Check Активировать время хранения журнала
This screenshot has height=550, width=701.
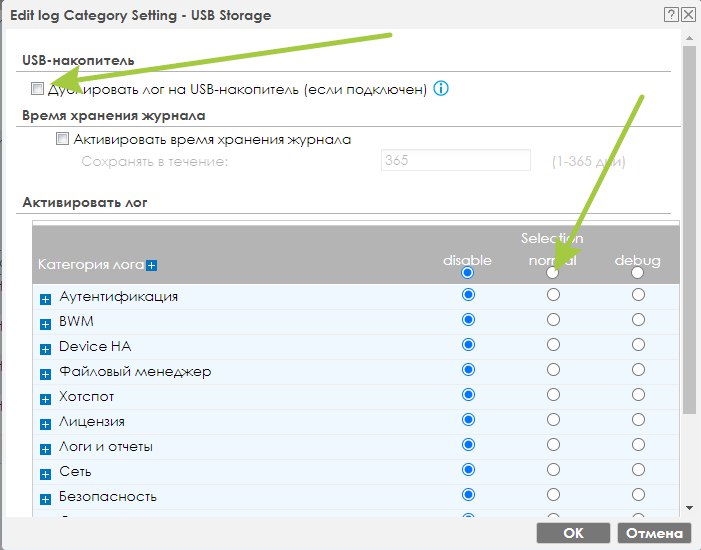(63, 139)
